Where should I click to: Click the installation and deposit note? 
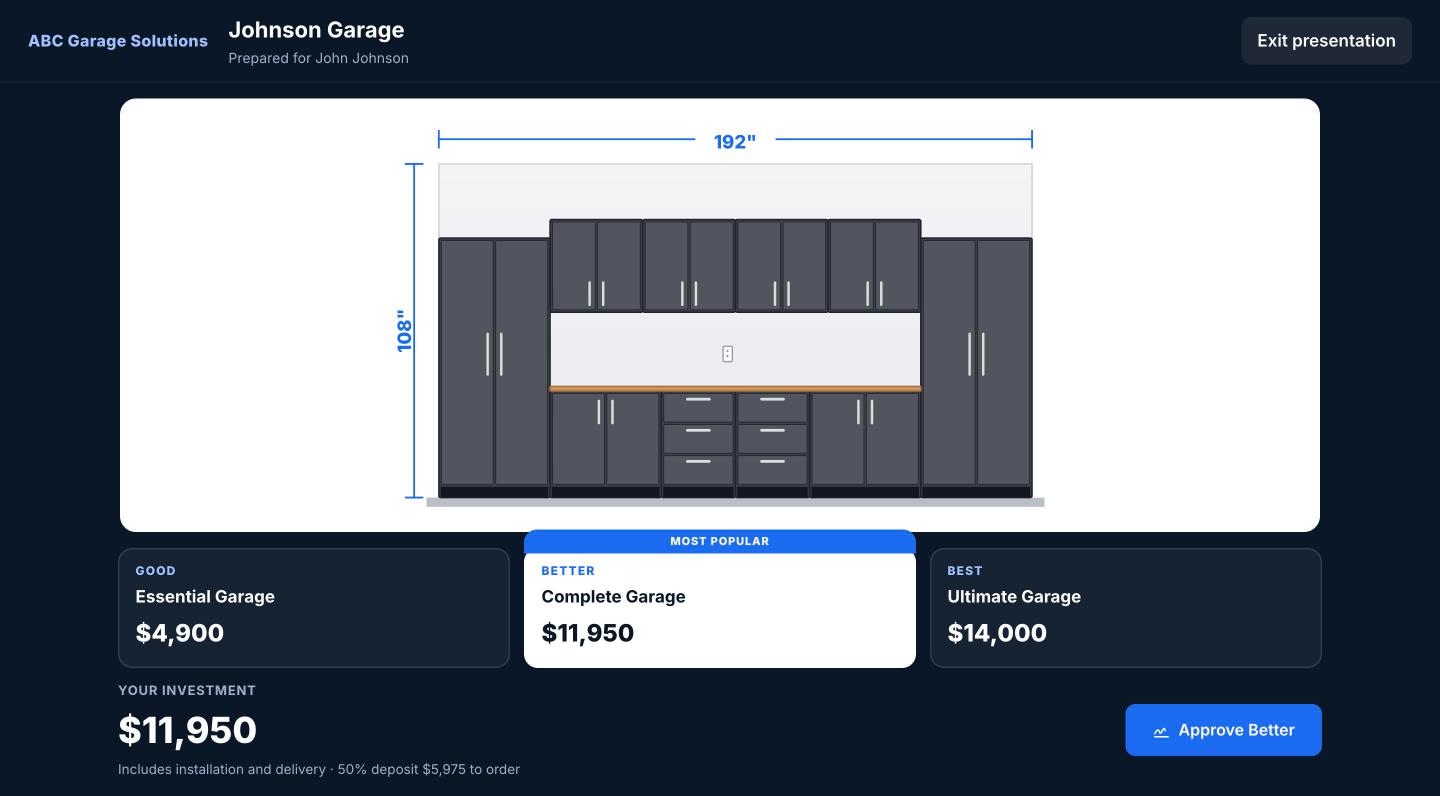pos(319,769)
